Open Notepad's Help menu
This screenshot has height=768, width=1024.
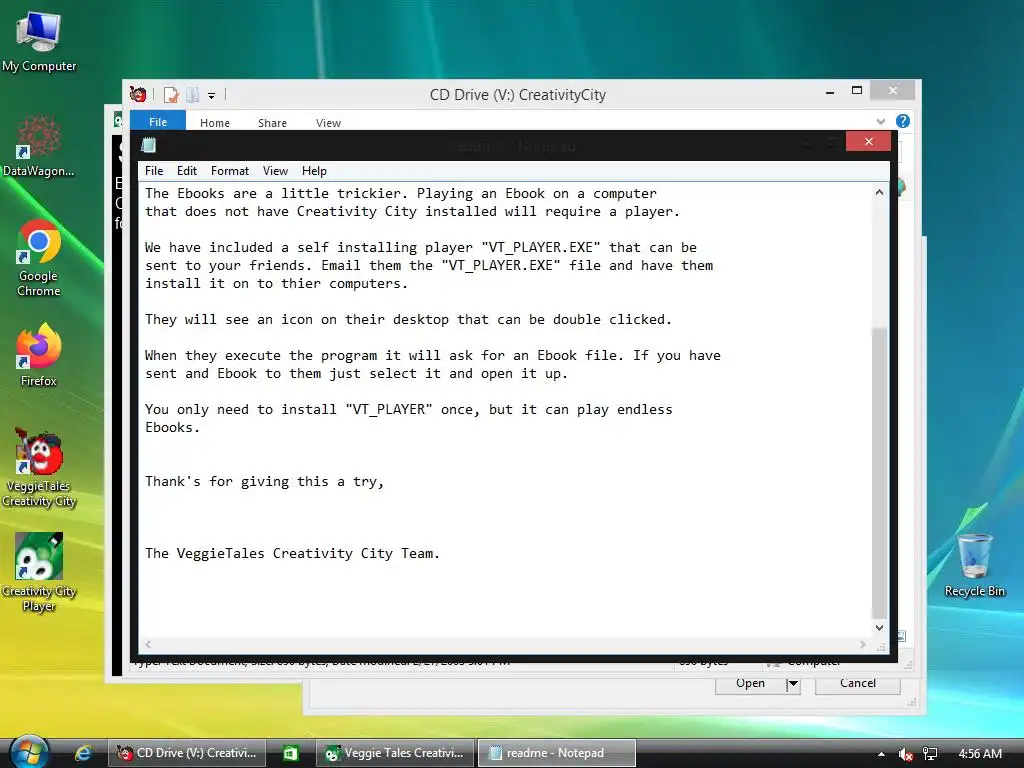click(314, 171)
